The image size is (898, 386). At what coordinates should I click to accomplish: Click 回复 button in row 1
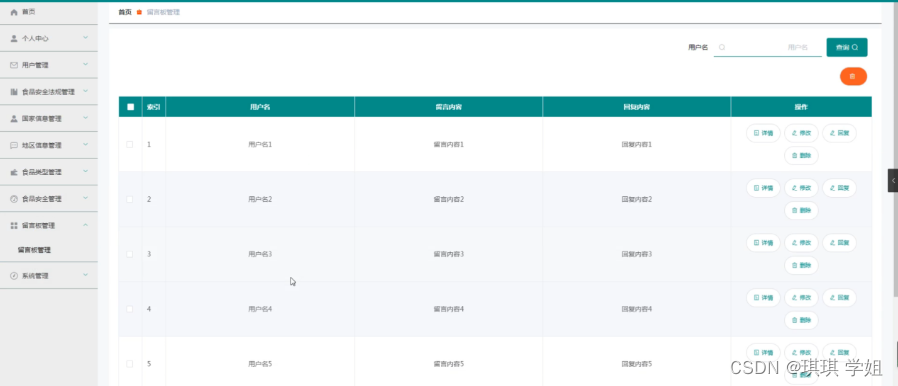pos(839,133)
